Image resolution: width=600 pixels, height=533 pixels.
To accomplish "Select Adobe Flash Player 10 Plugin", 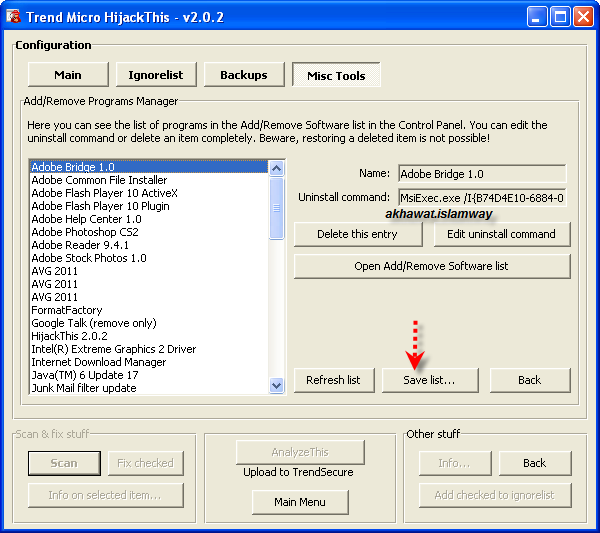I will [149, 206].
